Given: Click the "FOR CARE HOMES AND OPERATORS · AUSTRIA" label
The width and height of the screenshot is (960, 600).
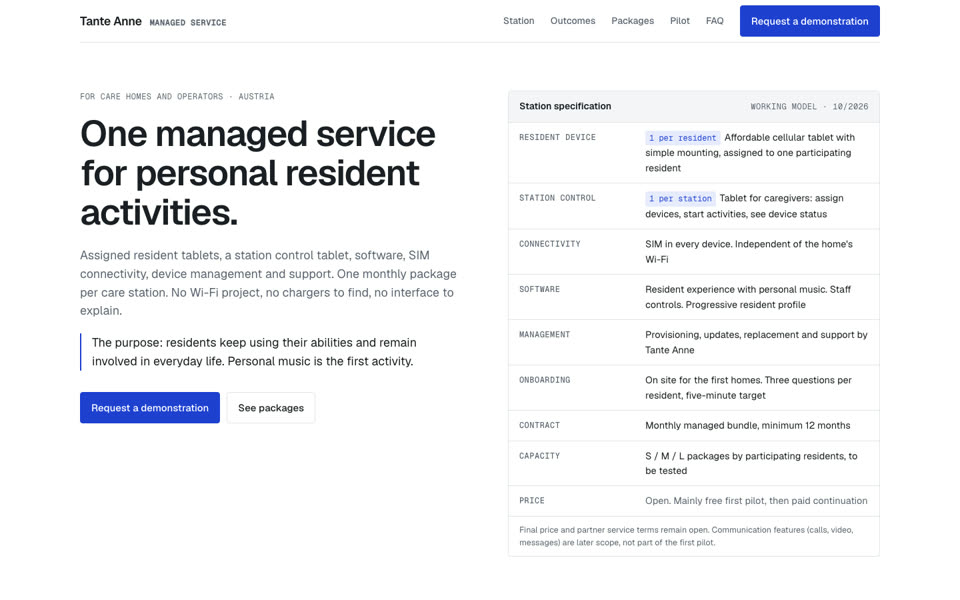Looking at the screenshot, I should 177,96.
